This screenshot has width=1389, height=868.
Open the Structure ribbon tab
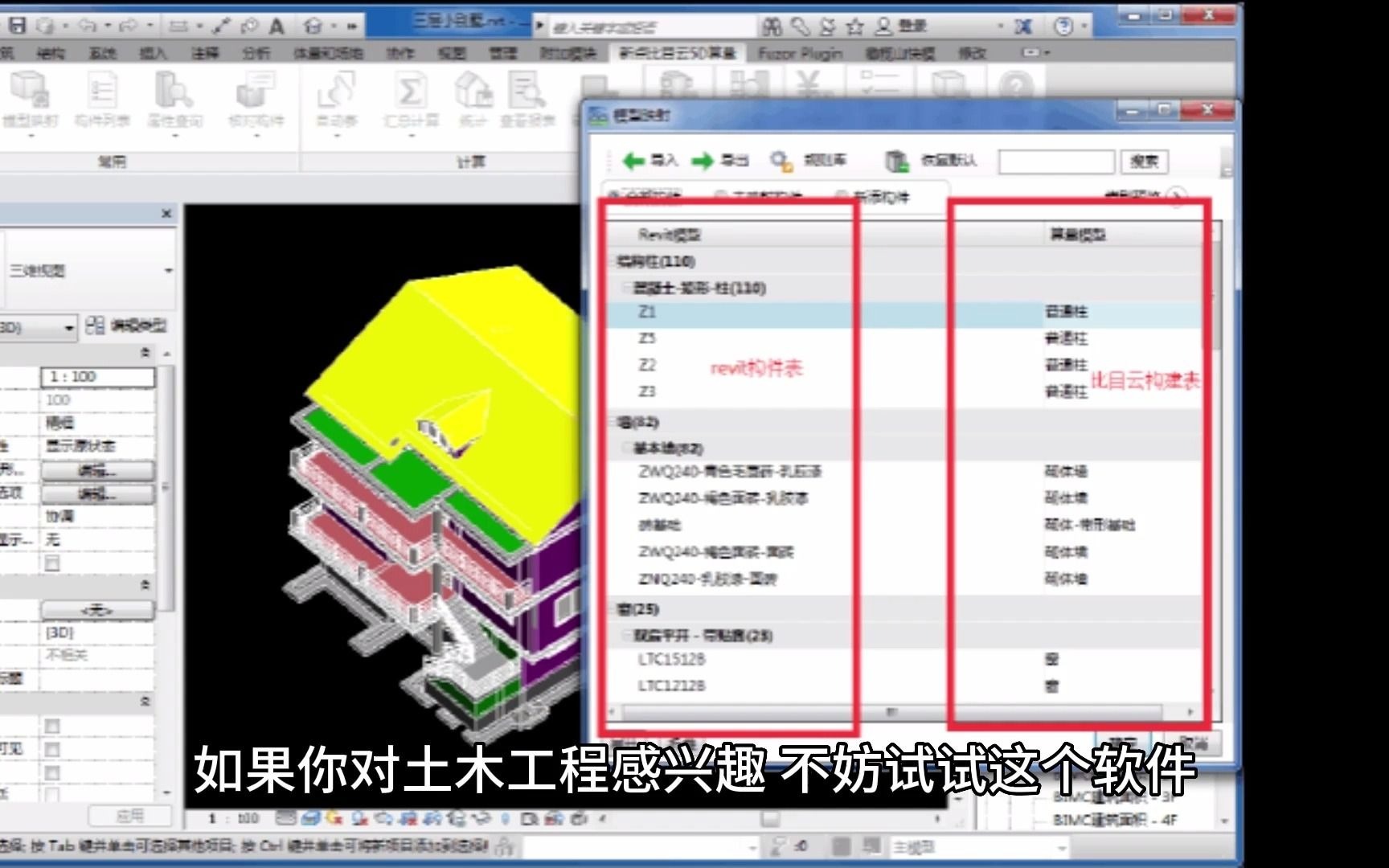pyautogui.click(x=50, y=54)
